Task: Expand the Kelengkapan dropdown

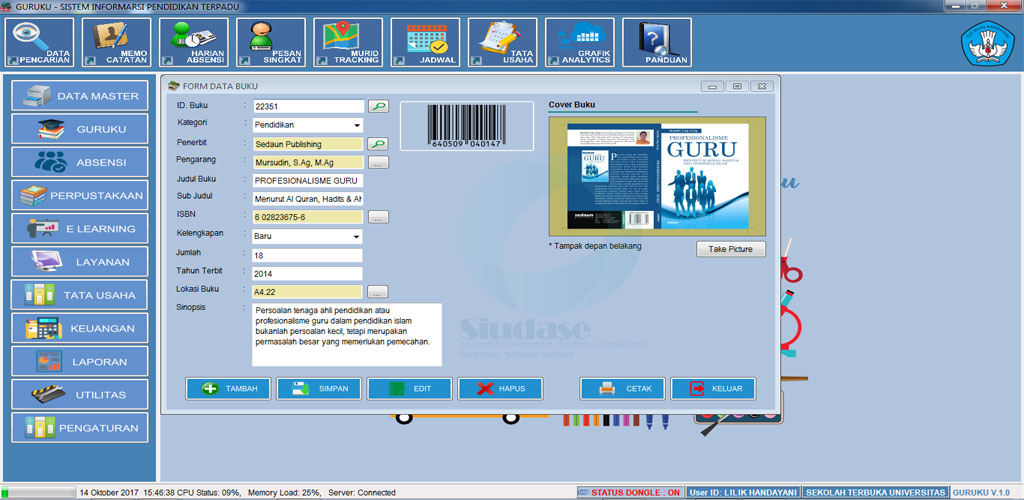Action: [356, 237]
